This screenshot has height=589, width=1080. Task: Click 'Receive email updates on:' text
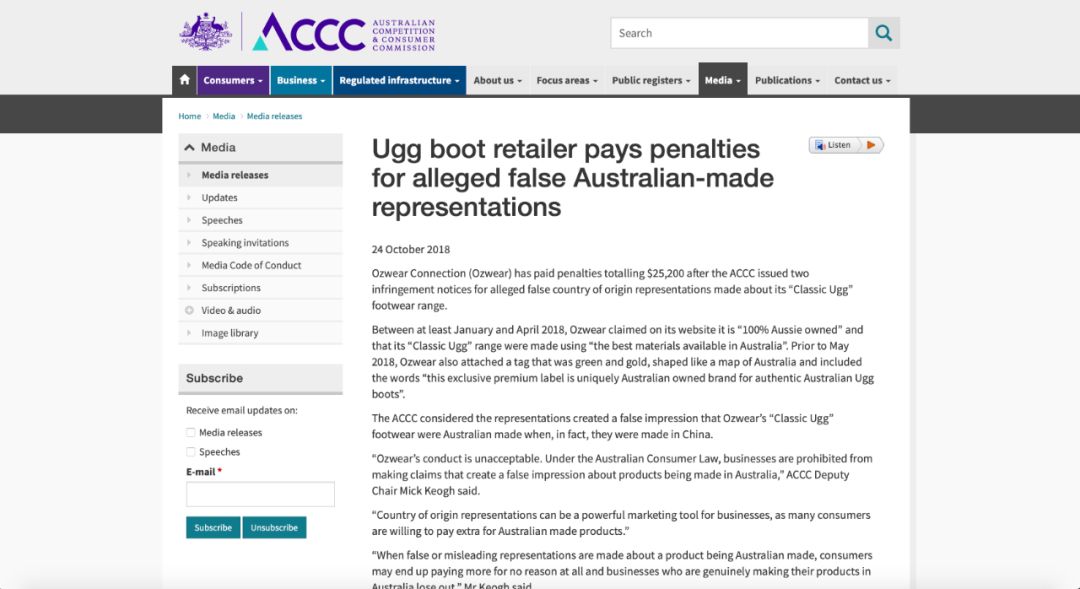(242, 410)
